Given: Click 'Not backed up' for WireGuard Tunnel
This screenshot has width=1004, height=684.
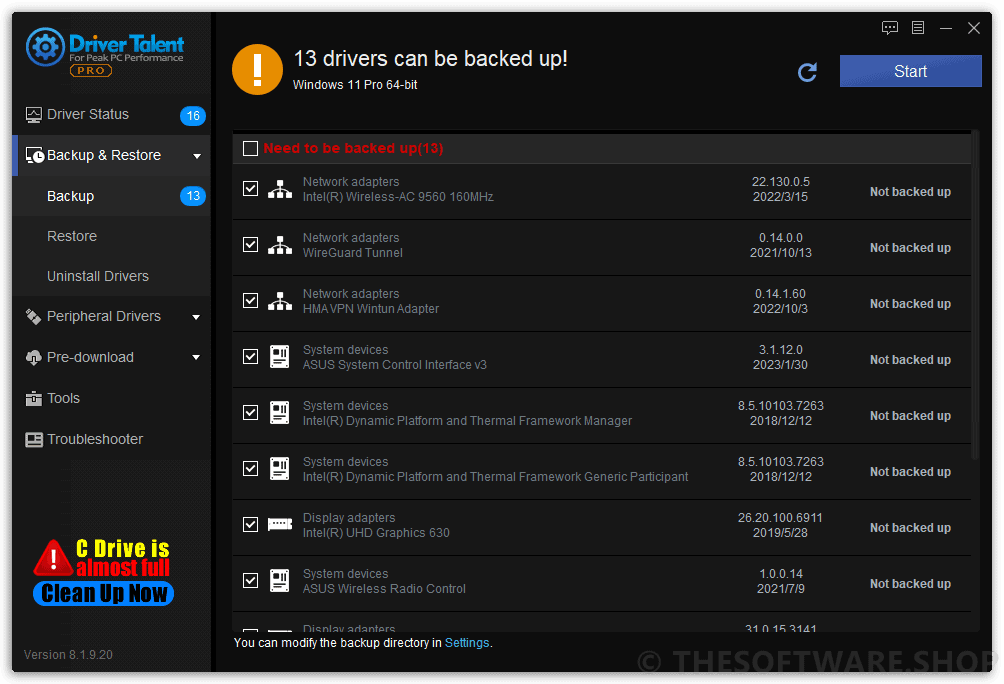Looking at the screenshot, I should [910, 248].
